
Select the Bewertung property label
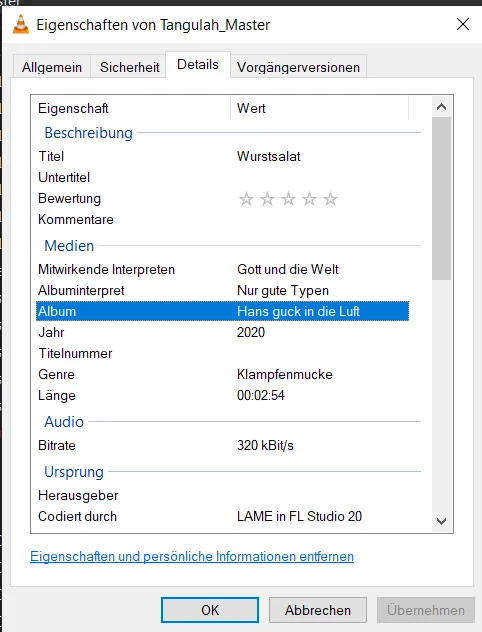tap(69, 199)
